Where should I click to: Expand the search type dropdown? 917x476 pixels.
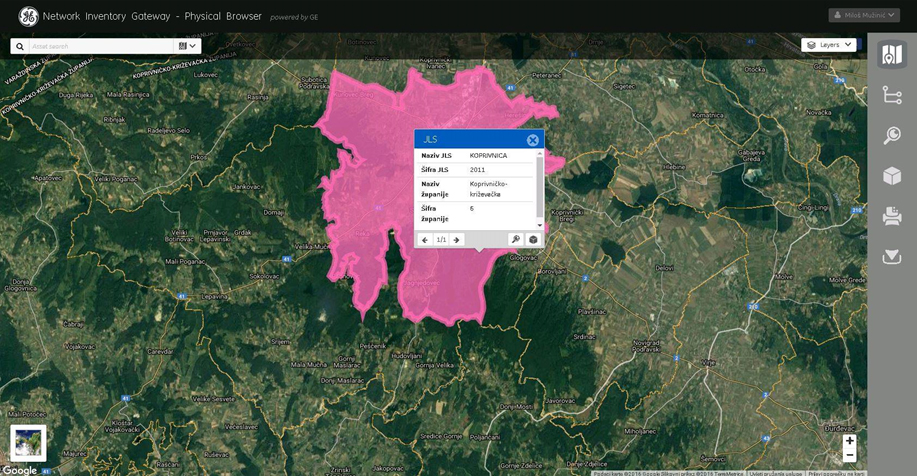coord(188,46)
